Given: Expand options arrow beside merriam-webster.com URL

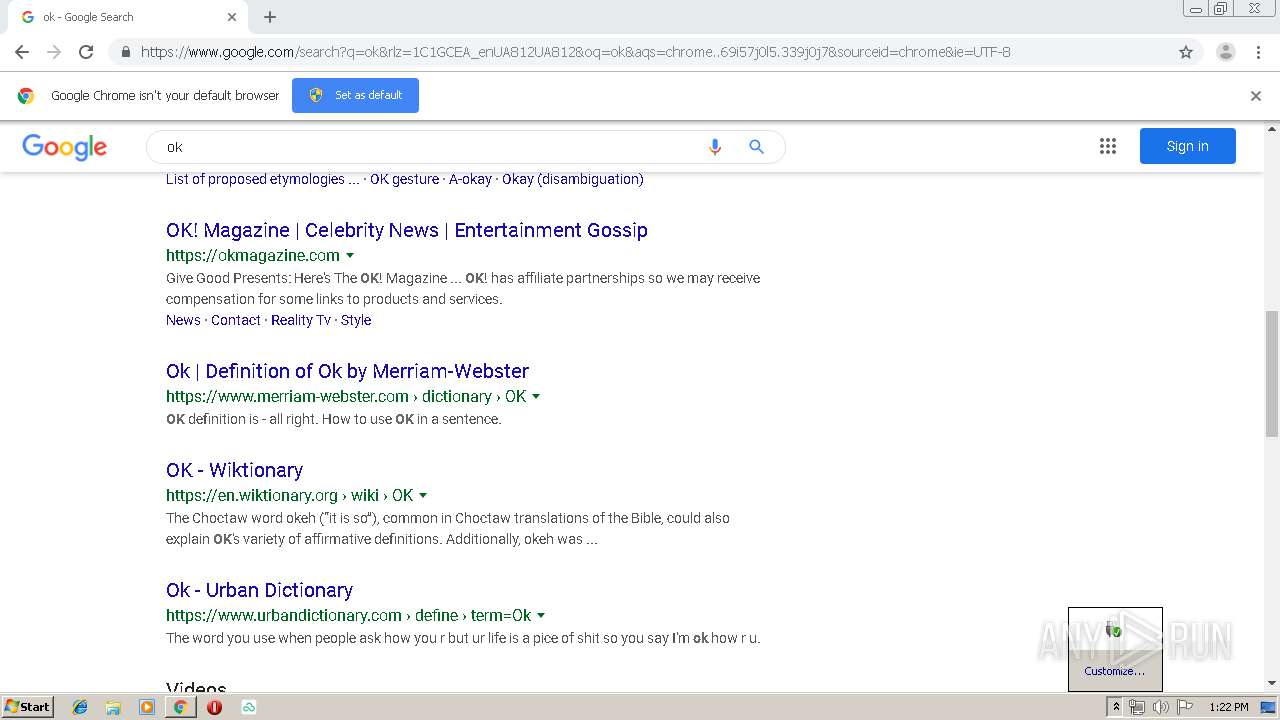Looking at the screenshot, I should coord(536,397).
